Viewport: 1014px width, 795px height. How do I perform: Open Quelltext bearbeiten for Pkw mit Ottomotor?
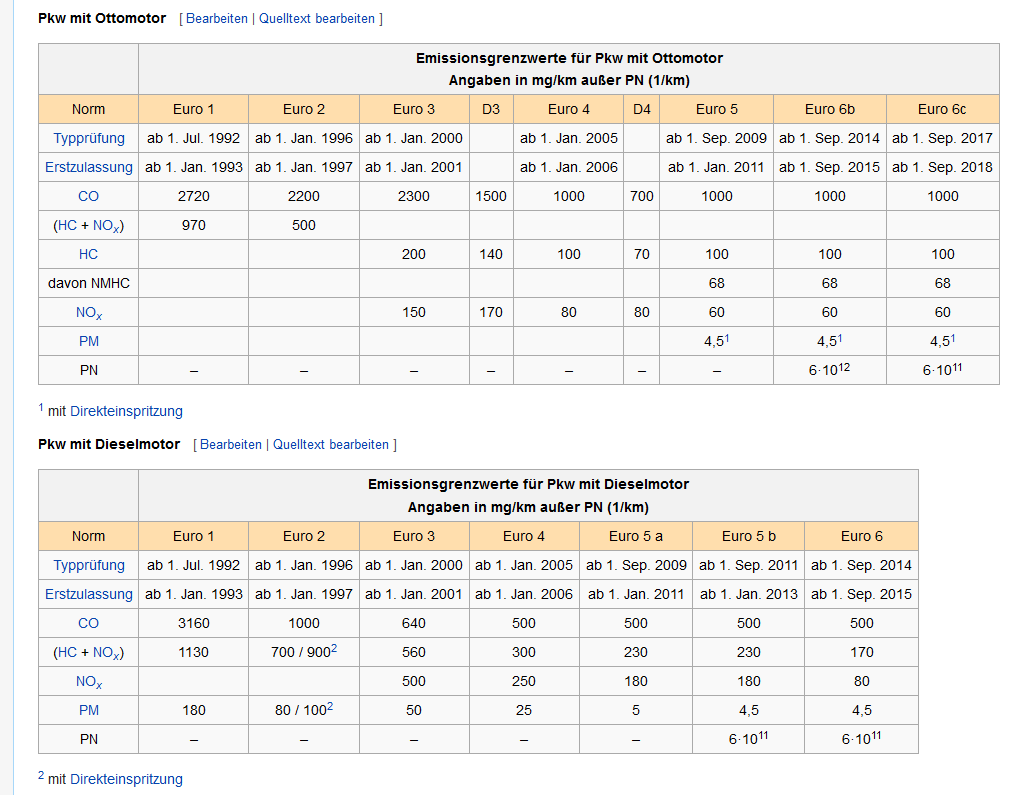pos(317,19)
